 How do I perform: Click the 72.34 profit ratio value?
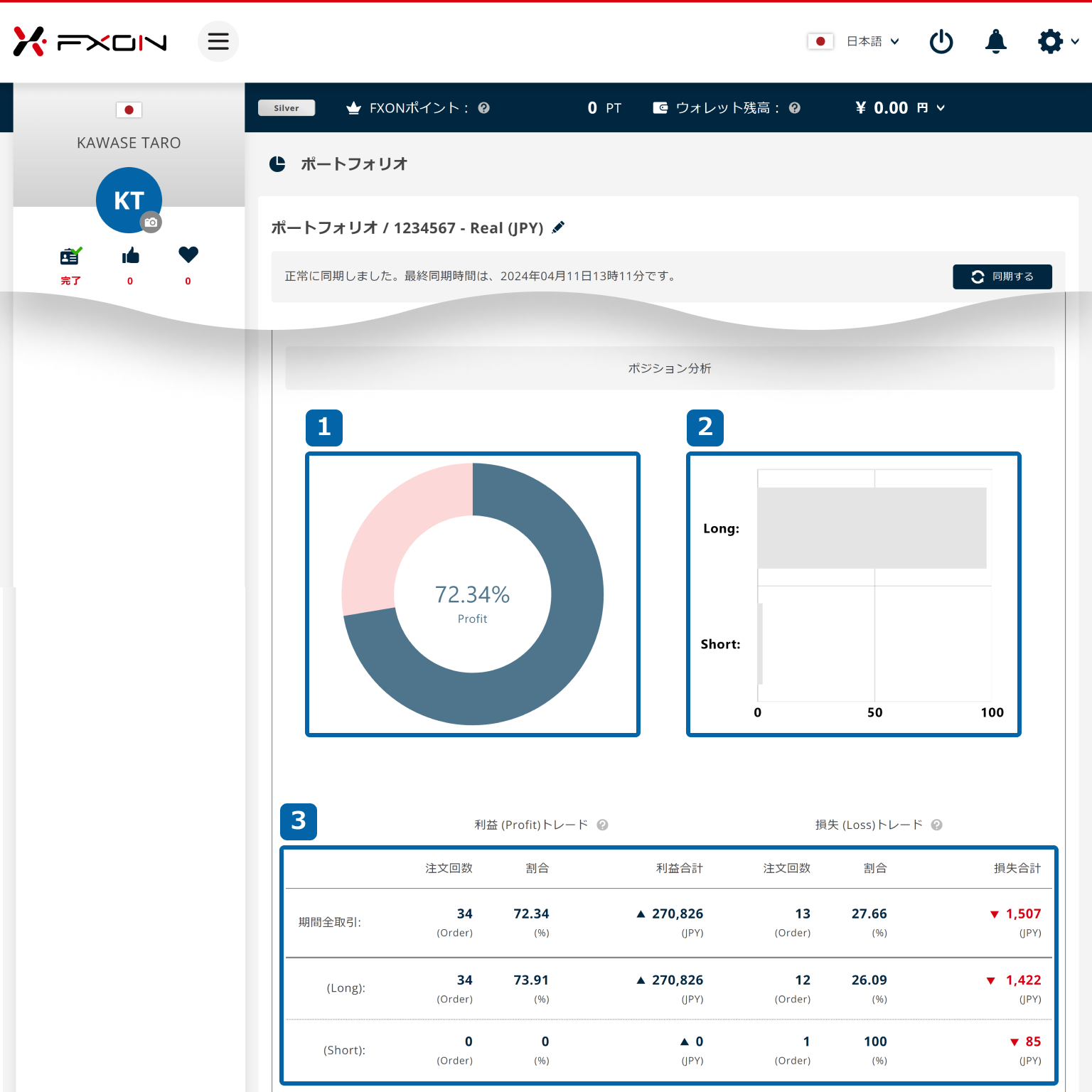(x=531, y=914)
